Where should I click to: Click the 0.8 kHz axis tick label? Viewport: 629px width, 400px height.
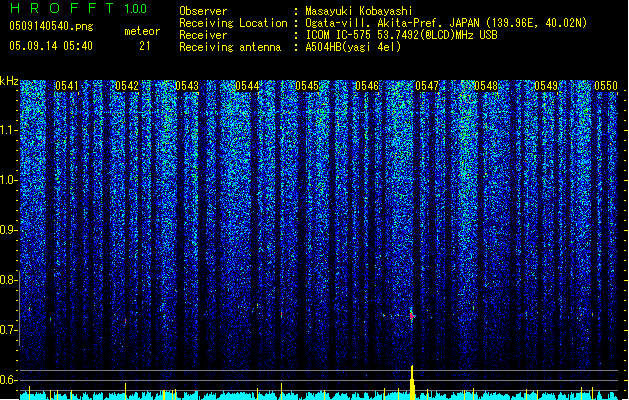click(x=8, y=280)
